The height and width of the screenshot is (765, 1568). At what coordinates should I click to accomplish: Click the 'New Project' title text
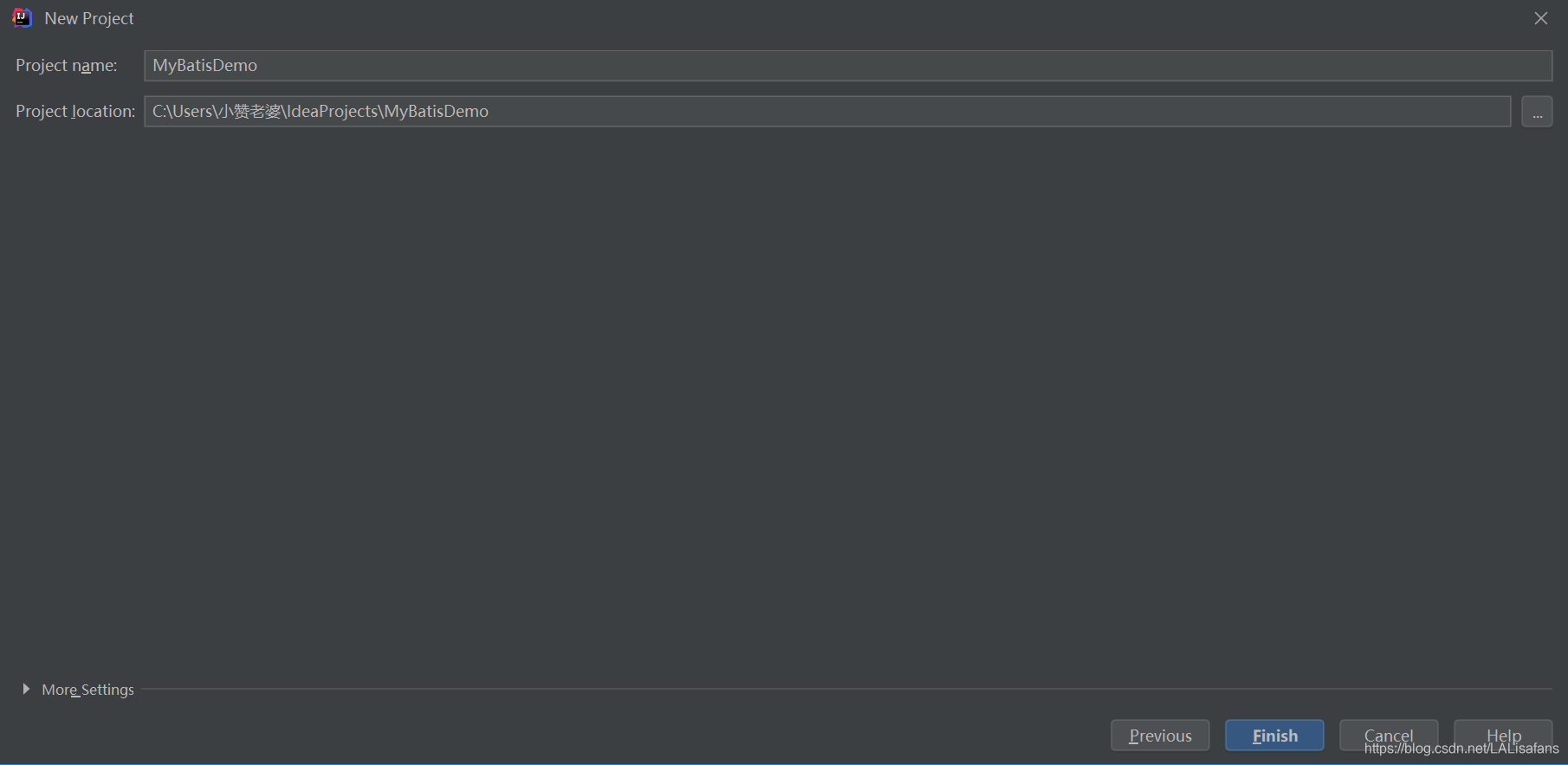click(89, 18)
